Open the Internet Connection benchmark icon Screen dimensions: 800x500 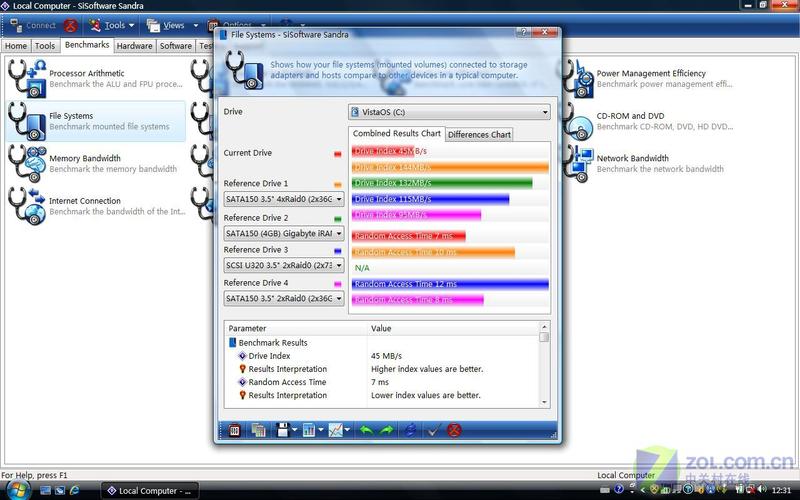[x=28, y=206]
